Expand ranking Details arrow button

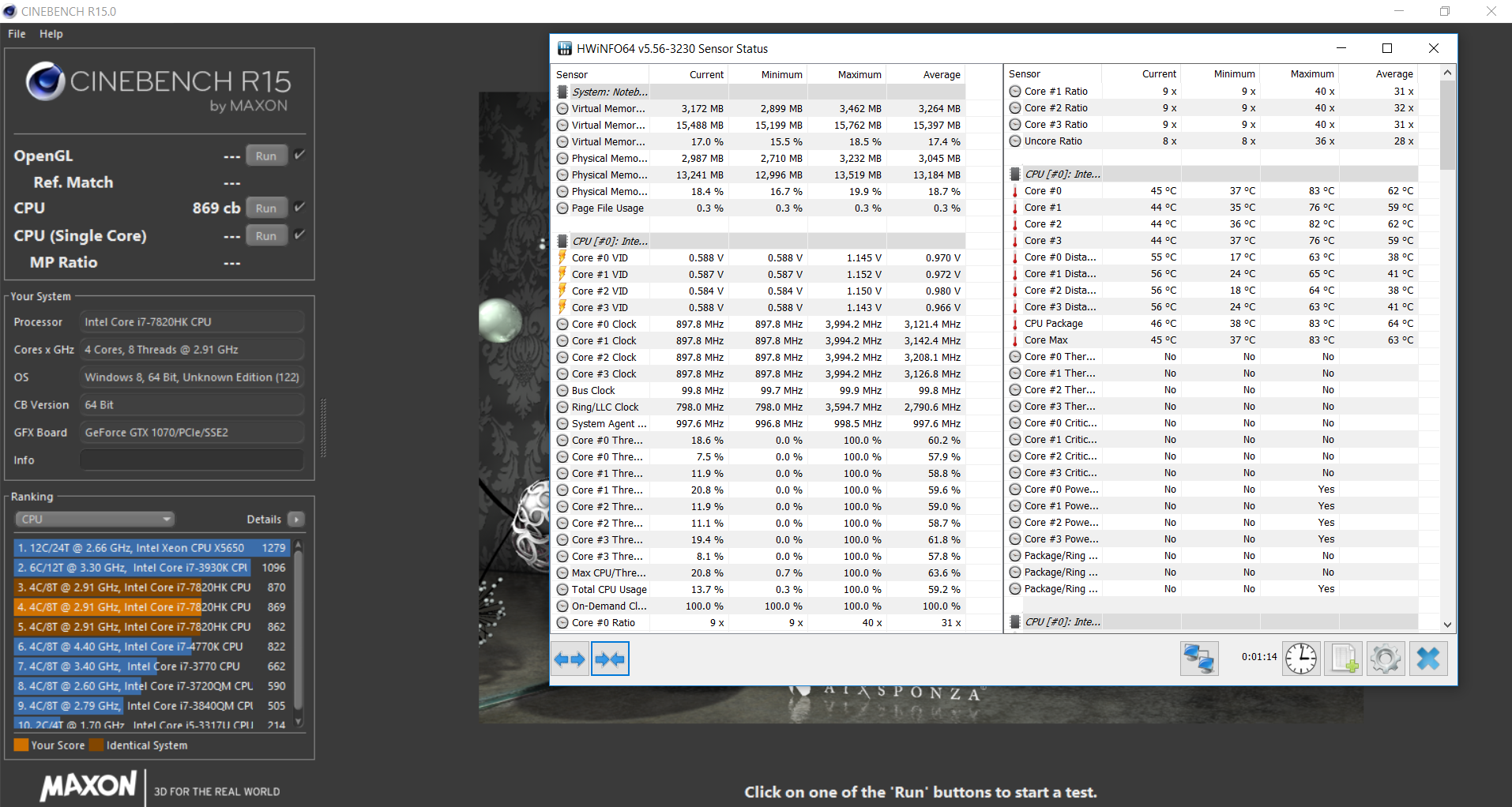pyautogui.click(x=296, y=520)
